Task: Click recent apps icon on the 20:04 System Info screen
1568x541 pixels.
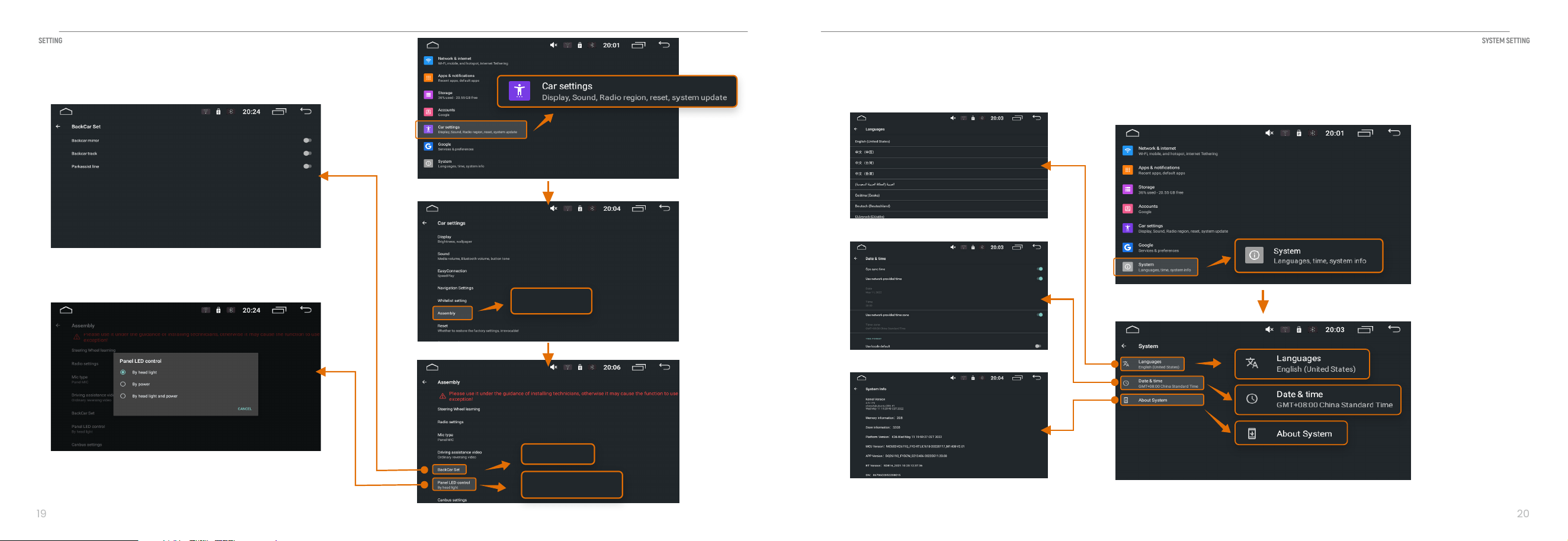Action: coord(1017,378)
